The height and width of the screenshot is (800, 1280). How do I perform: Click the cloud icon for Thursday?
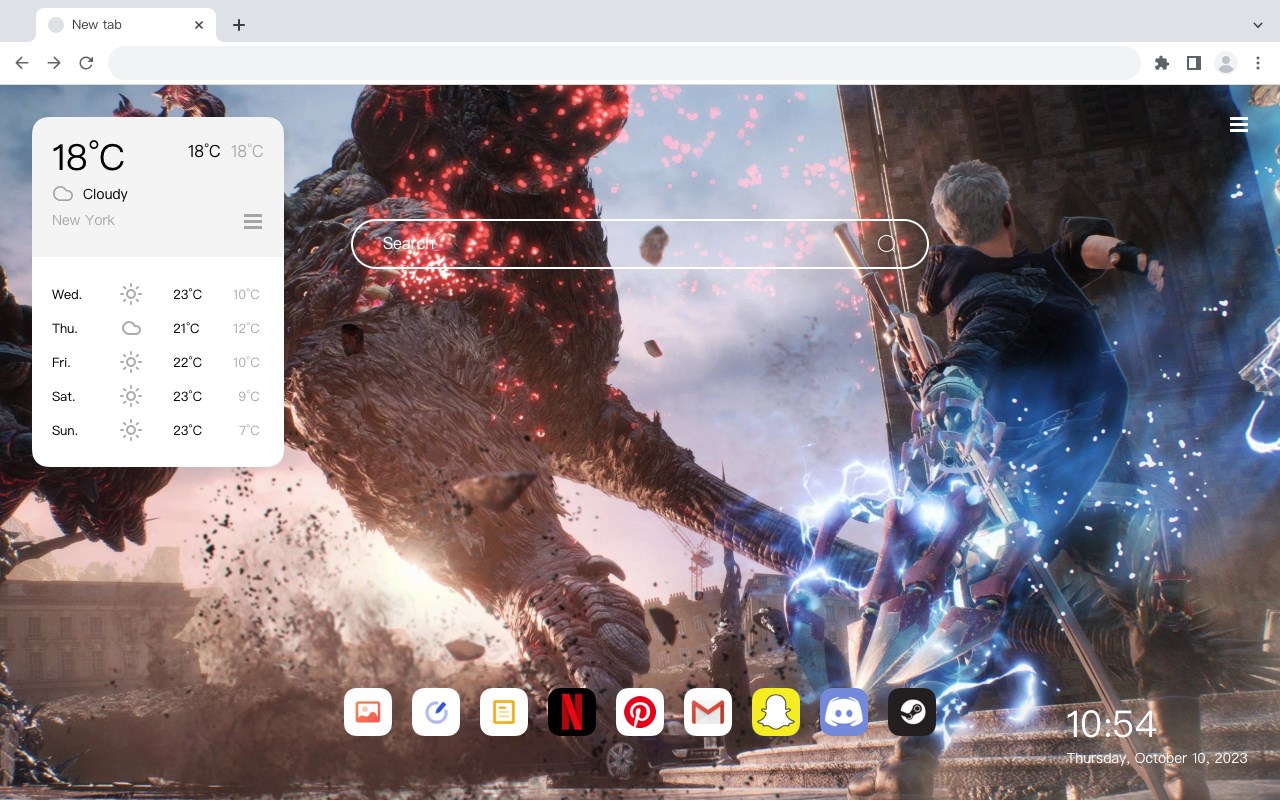click(x=131, y=328)
